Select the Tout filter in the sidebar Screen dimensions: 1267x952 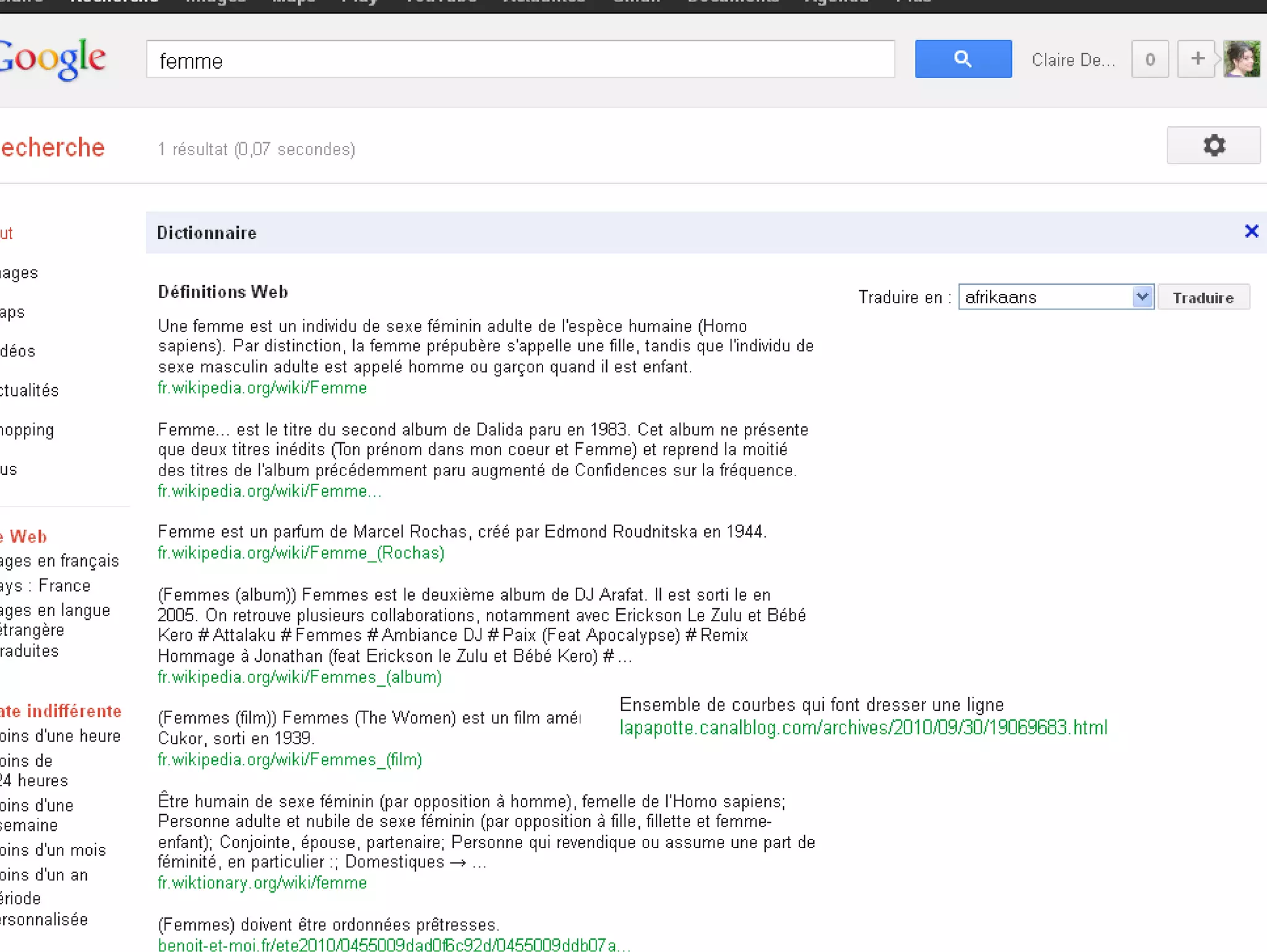pyautogui.click(x=6, y=233)
